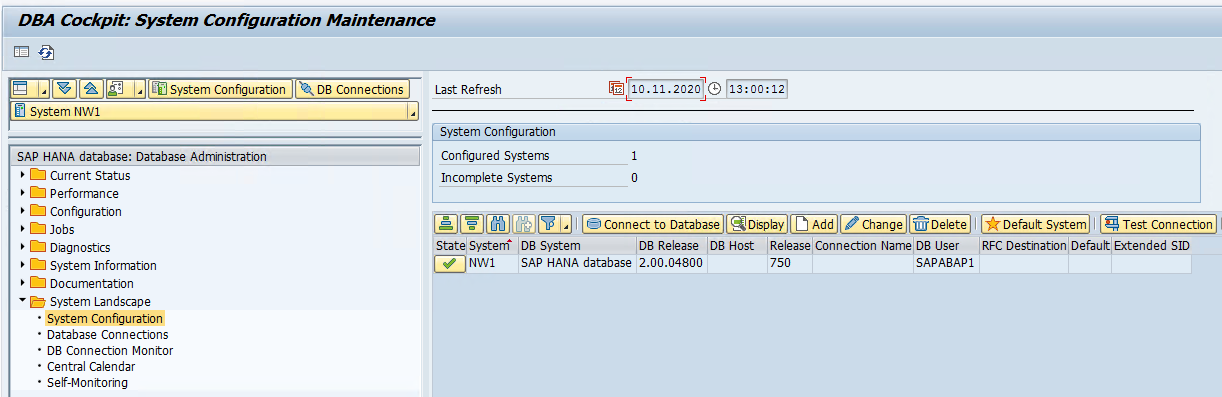Click the Connect to Database button

click(x=653, y=224)
